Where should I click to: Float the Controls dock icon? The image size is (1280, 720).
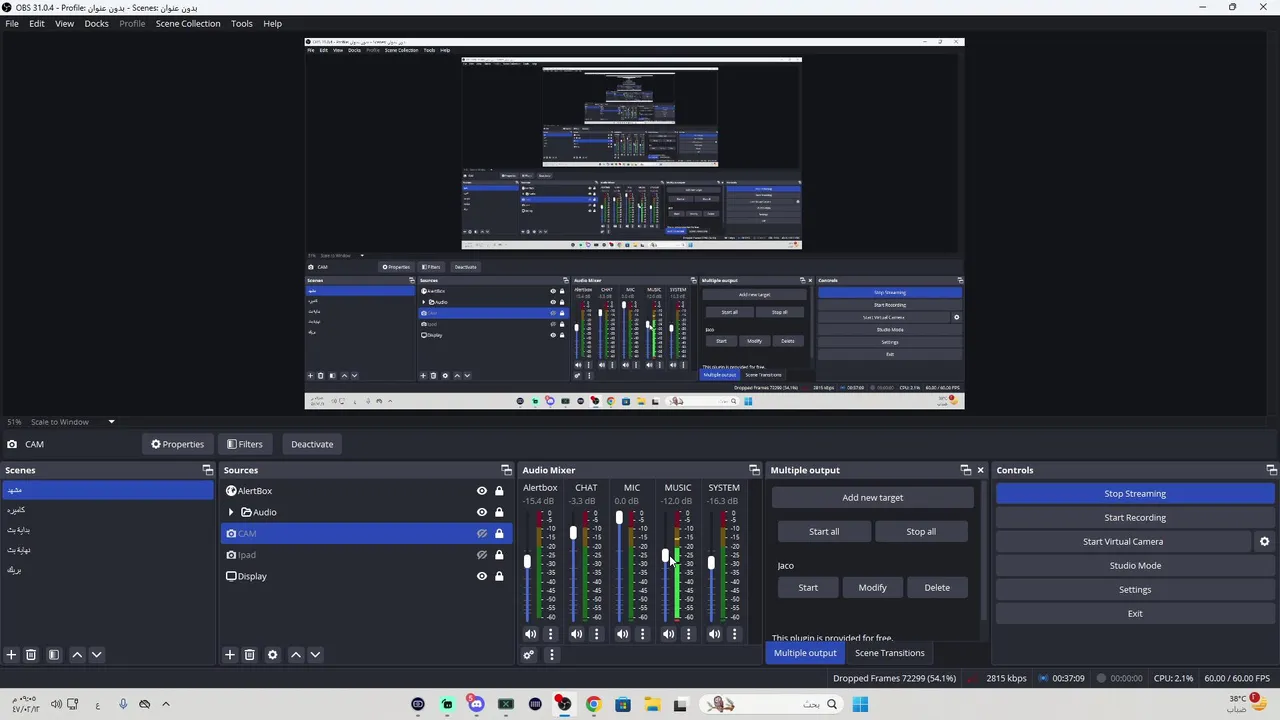click(1271, 470)
